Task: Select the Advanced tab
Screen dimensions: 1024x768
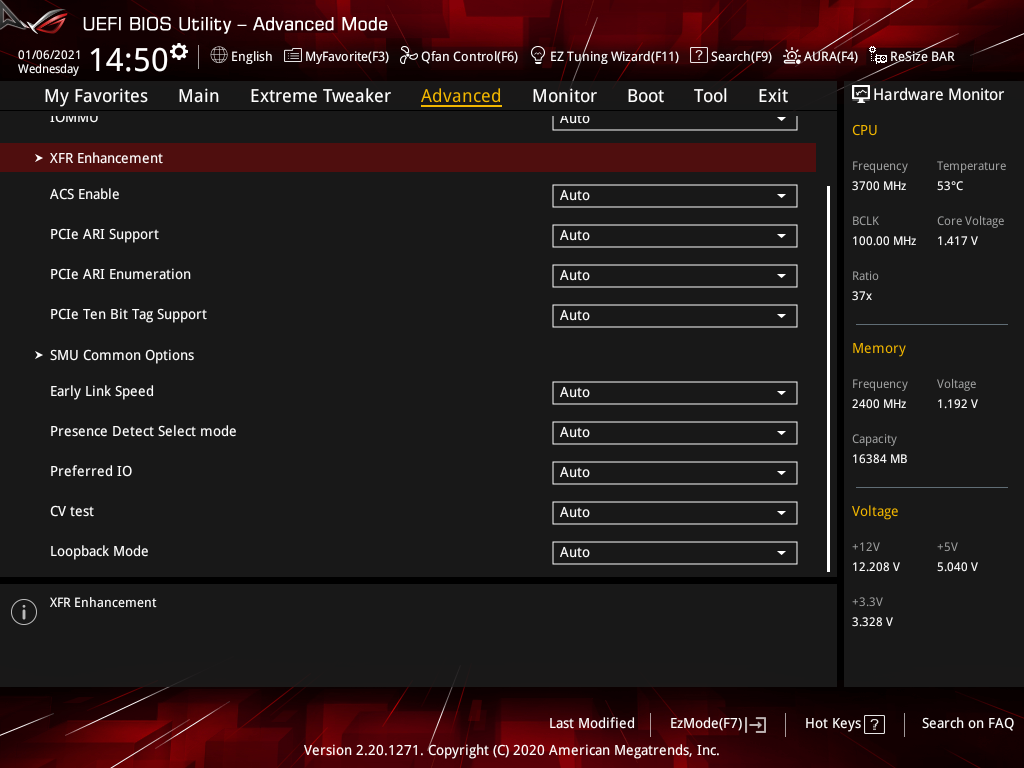Action: [461, 96]
